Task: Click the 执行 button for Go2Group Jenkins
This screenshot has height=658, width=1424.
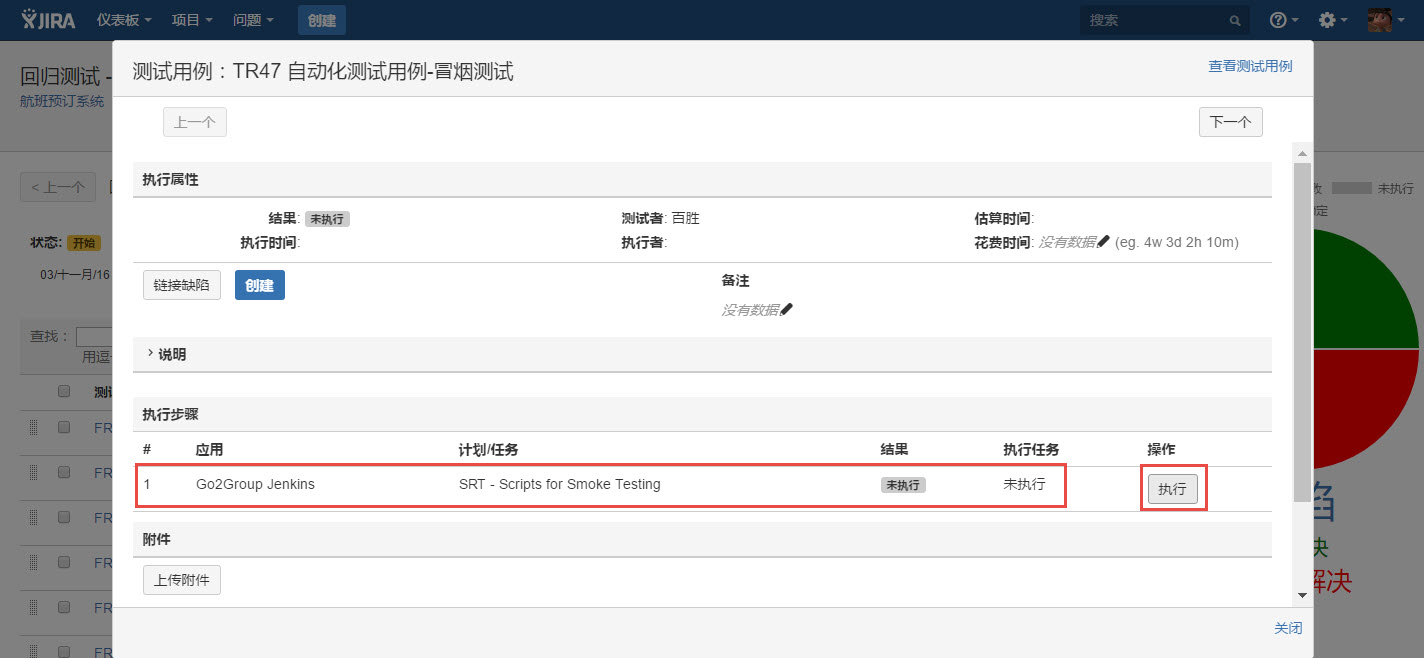Action: [x=1172, y=489]
